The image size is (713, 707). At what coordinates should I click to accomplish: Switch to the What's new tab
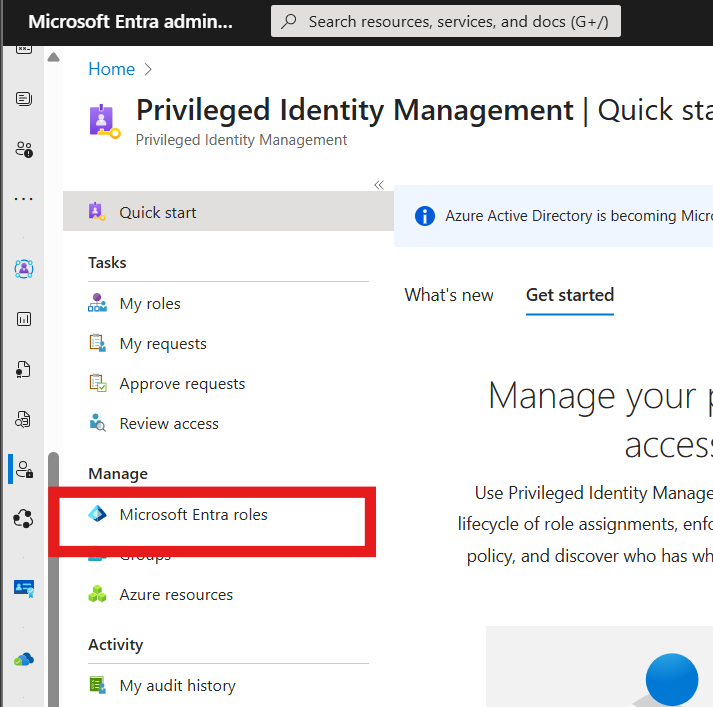449,295
